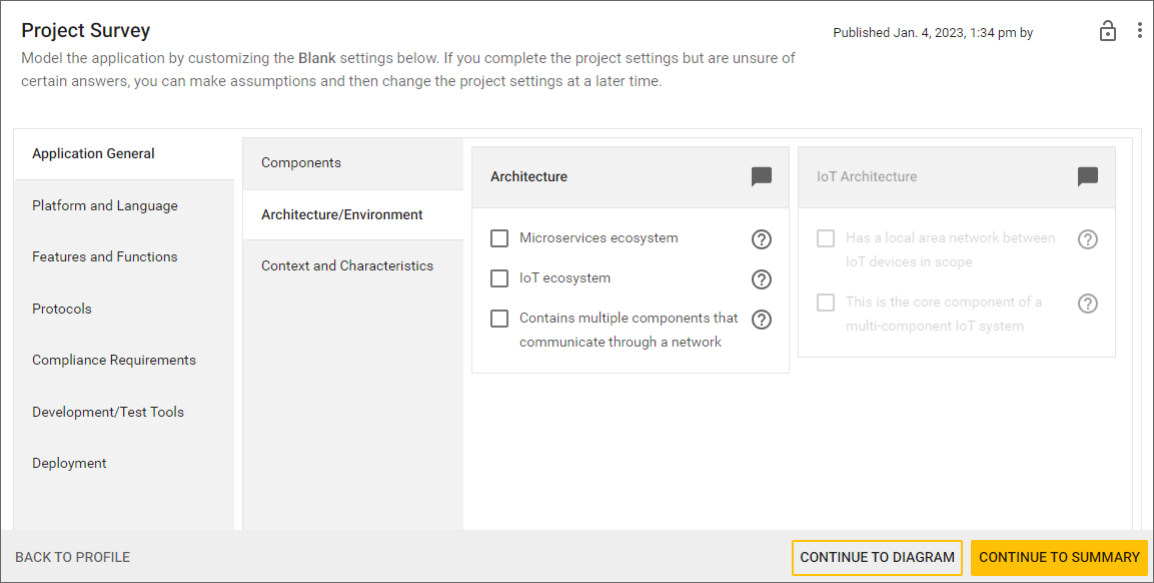1154x583 pixels.
Task: Tick Contains multiple components checkbox
Action: point(499,319)
